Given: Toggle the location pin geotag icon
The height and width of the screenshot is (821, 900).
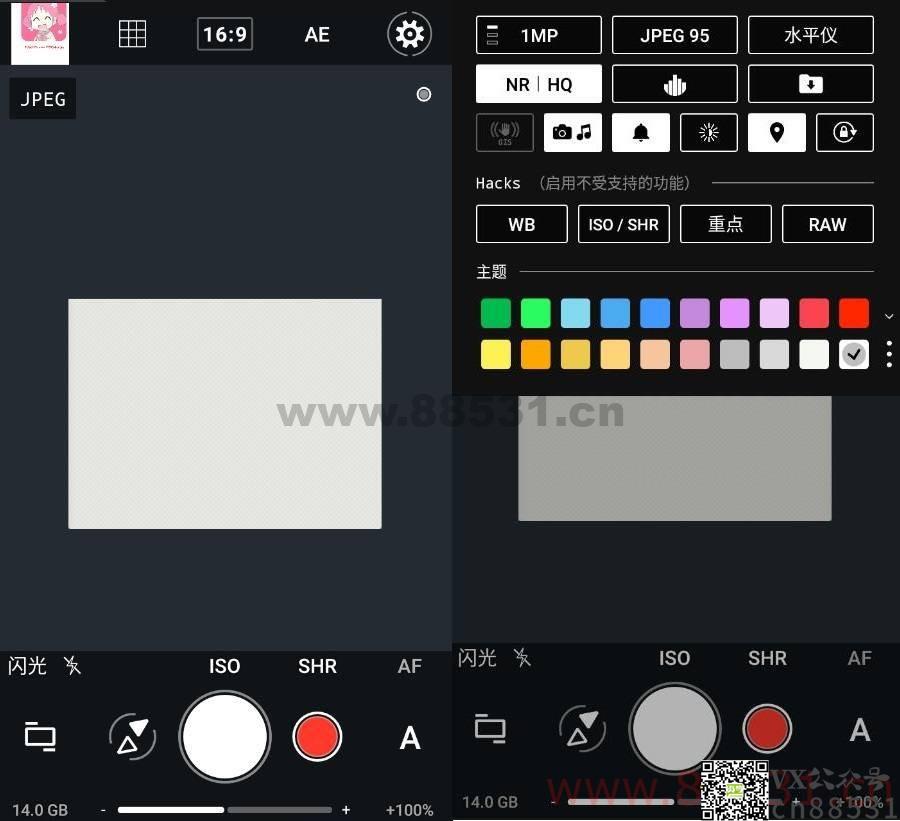Looking at the screenshot, I should coord(777,133).
